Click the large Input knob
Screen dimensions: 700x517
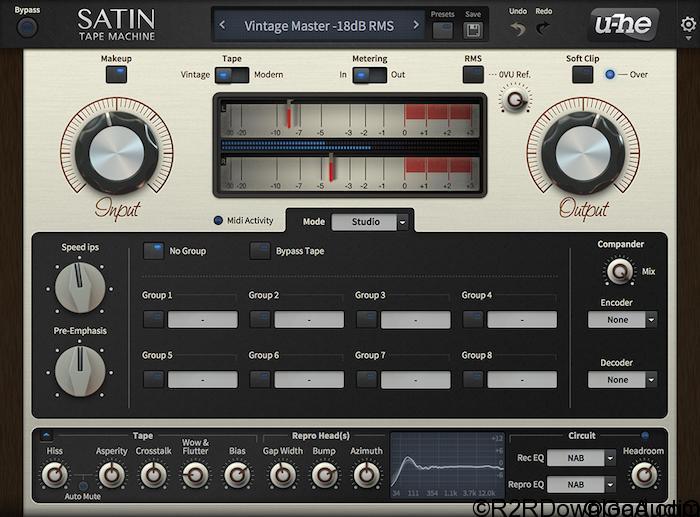pyautogui.click(x=117, y=153)
